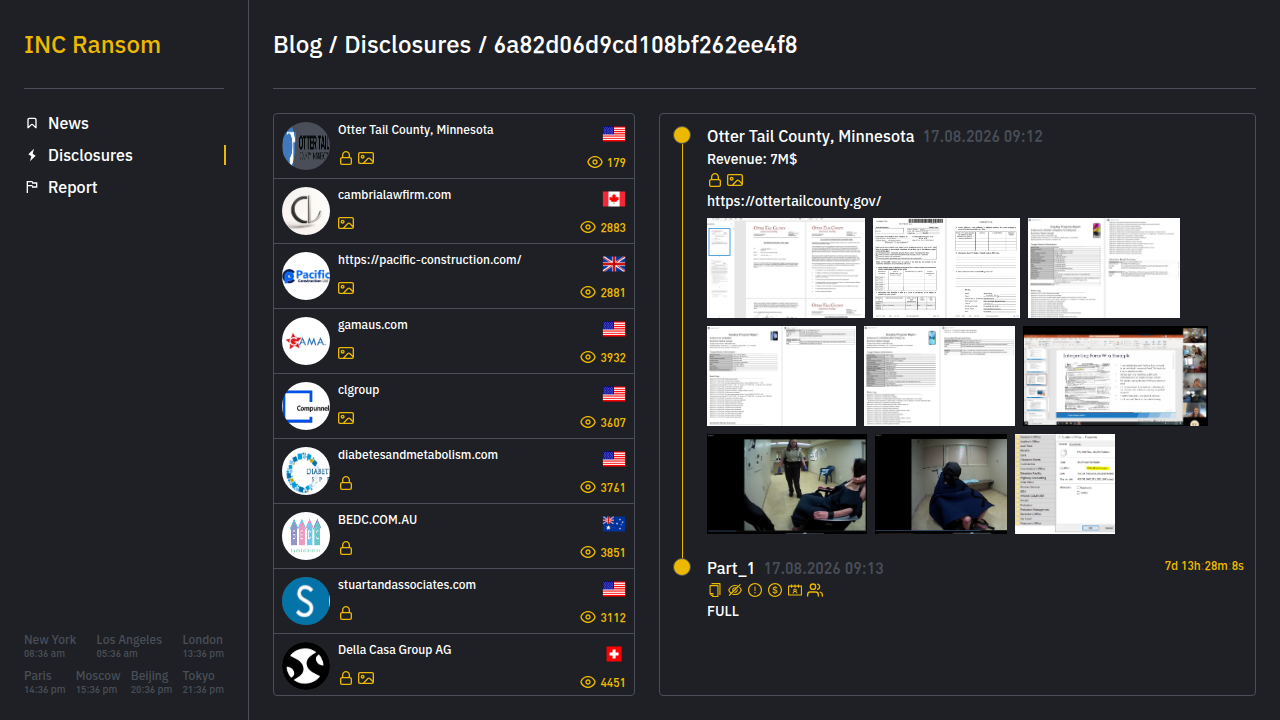Click the Part_1 heading

click(x=731, y=568)
